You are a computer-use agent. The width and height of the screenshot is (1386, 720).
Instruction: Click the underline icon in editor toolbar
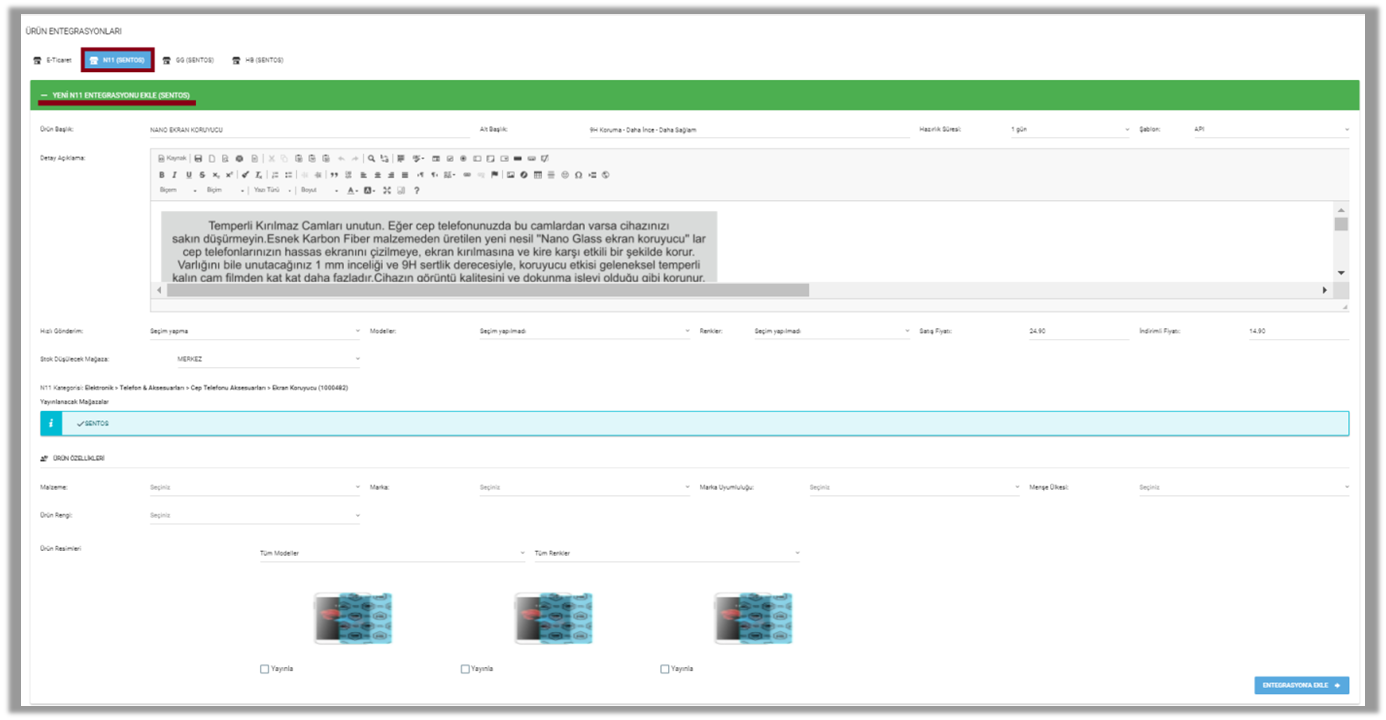pyautogui.click(x=188, y=174)
